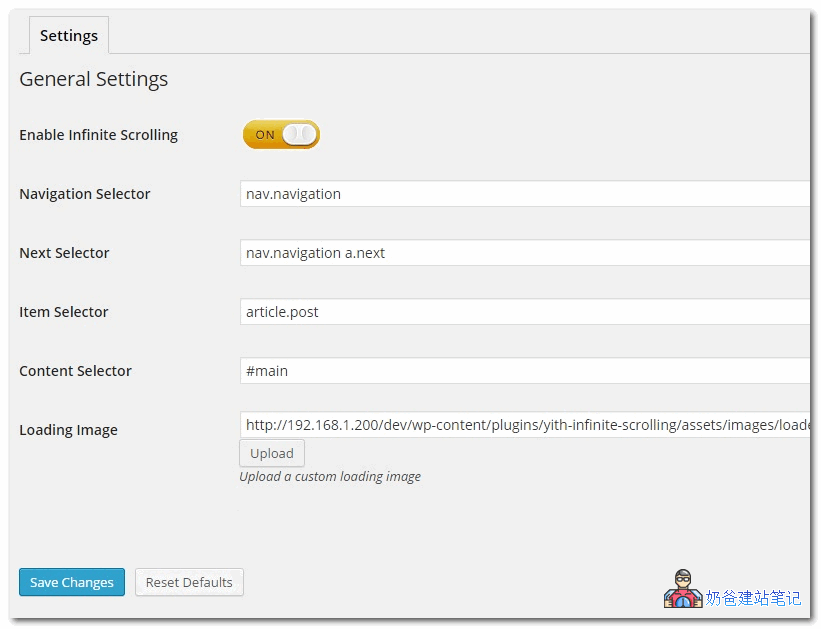Click the Content Selector label
Viewport: 821px width, 629px height.
coord(76,371)
